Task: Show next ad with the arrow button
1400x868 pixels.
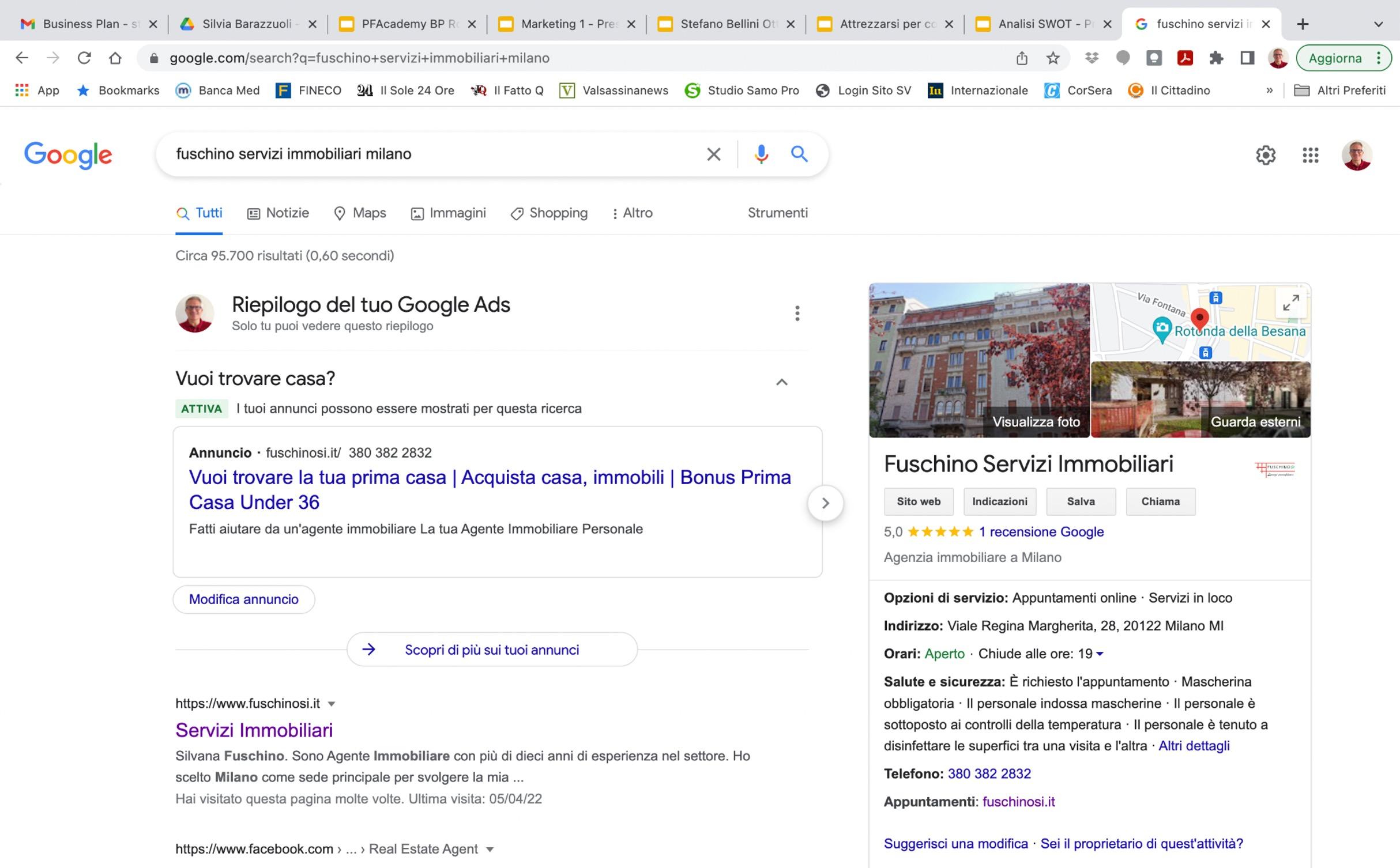Action: click(825, 503)
